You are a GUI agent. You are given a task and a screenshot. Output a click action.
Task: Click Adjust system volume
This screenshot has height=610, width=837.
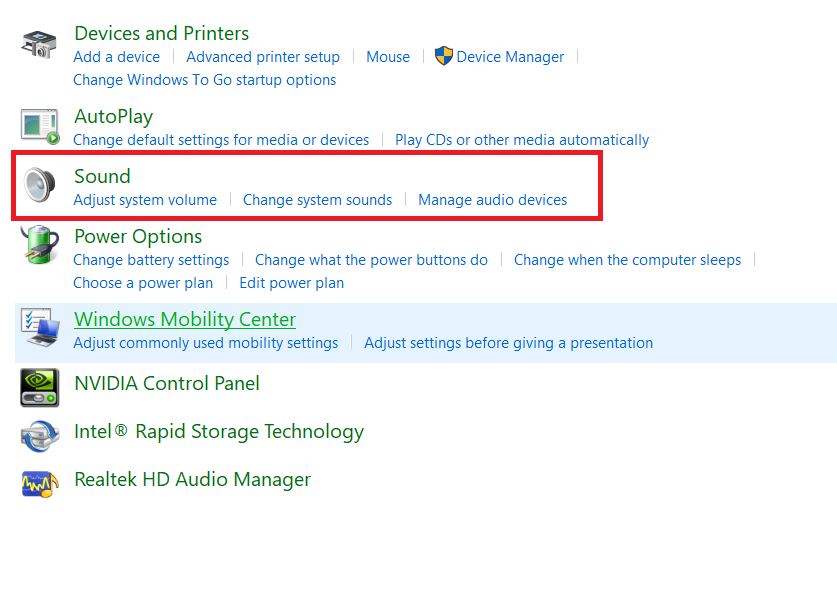click(x=145, y=200)
